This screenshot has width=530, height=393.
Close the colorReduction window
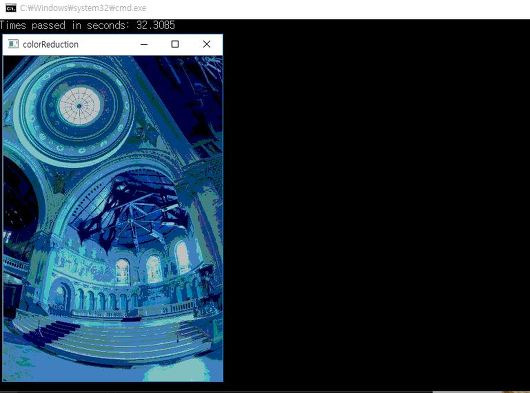(207, 44)
